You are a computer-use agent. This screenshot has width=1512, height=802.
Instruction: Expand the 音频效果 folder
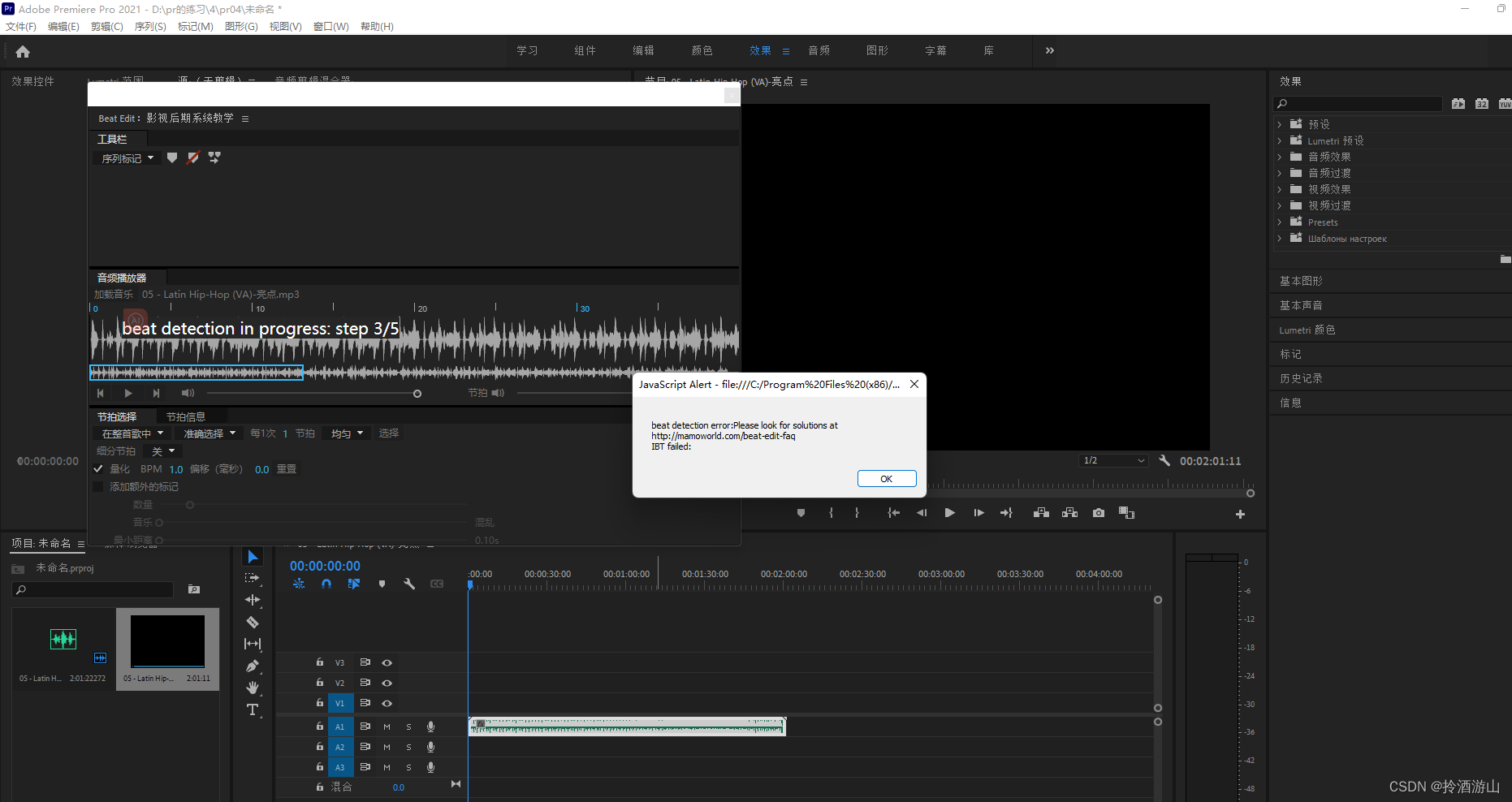pos(1279,157)
